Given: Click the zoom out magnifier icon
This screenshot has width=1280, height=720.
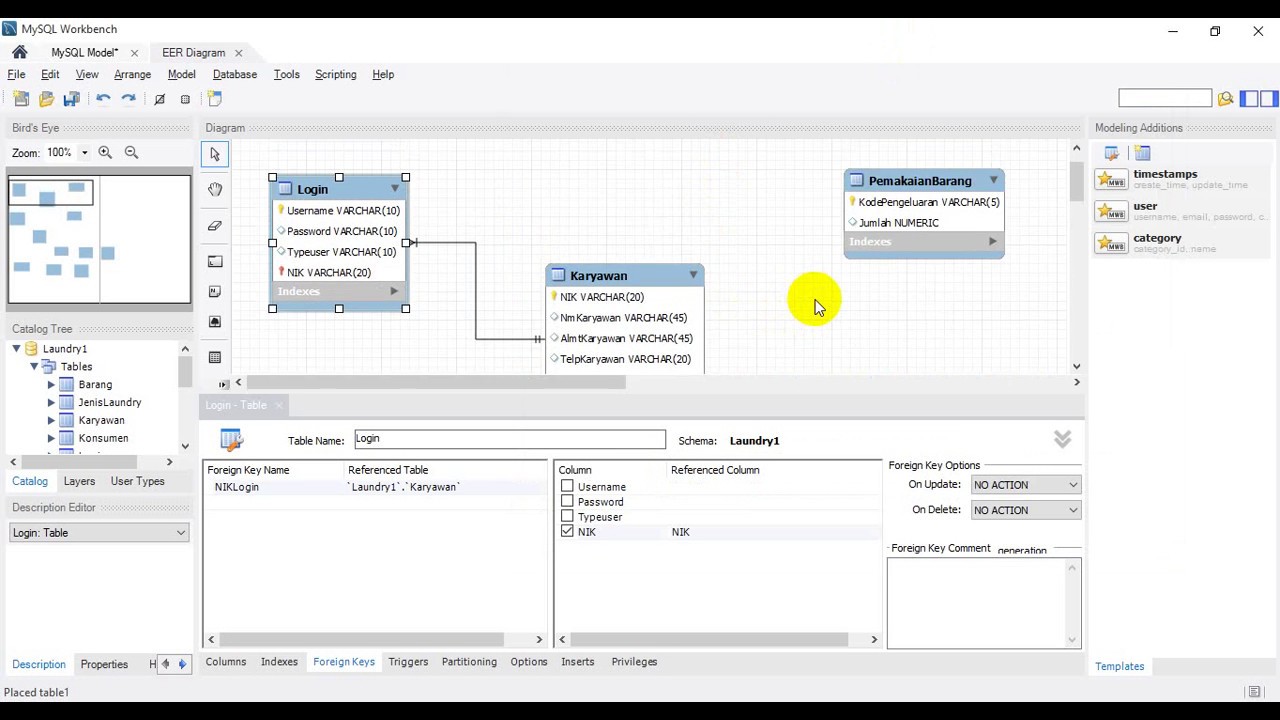Looking at the screenshot, I should [131, 152].
